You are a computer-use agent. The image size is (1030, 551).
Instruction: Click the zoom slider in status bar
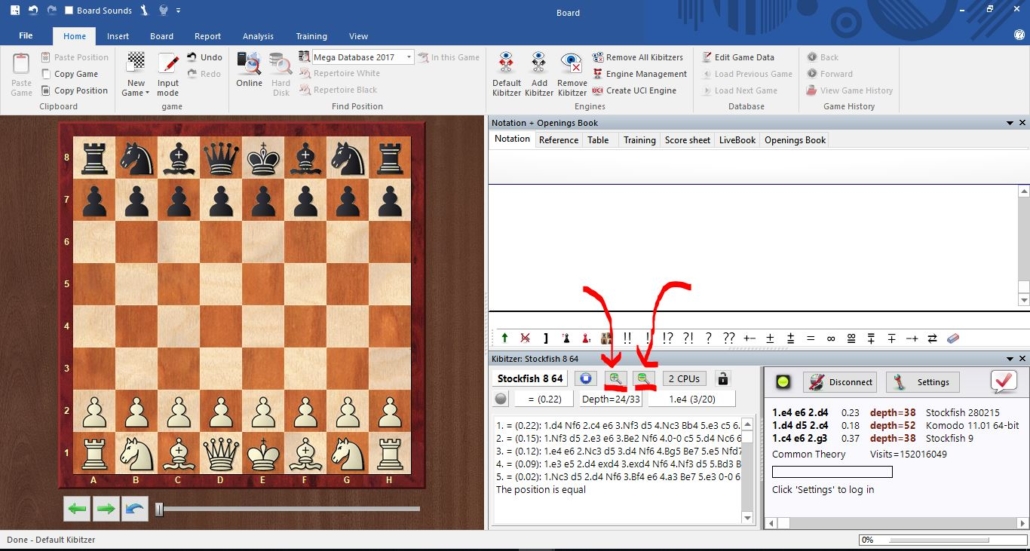(939, 540)
